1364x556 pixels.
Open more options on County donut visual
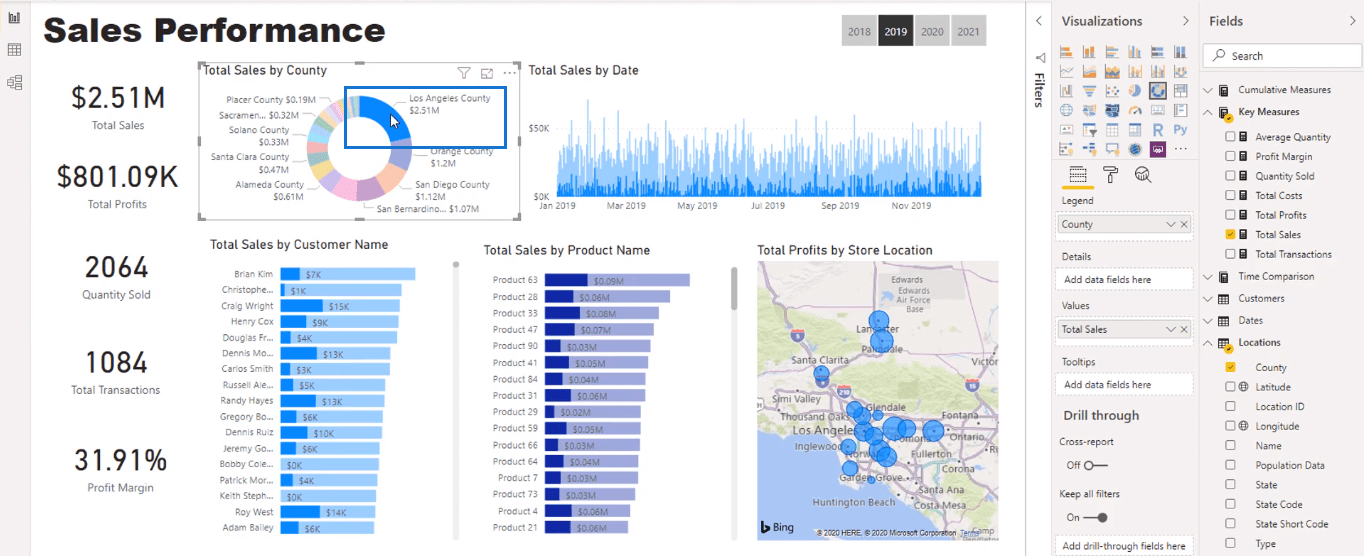point(510,72)
